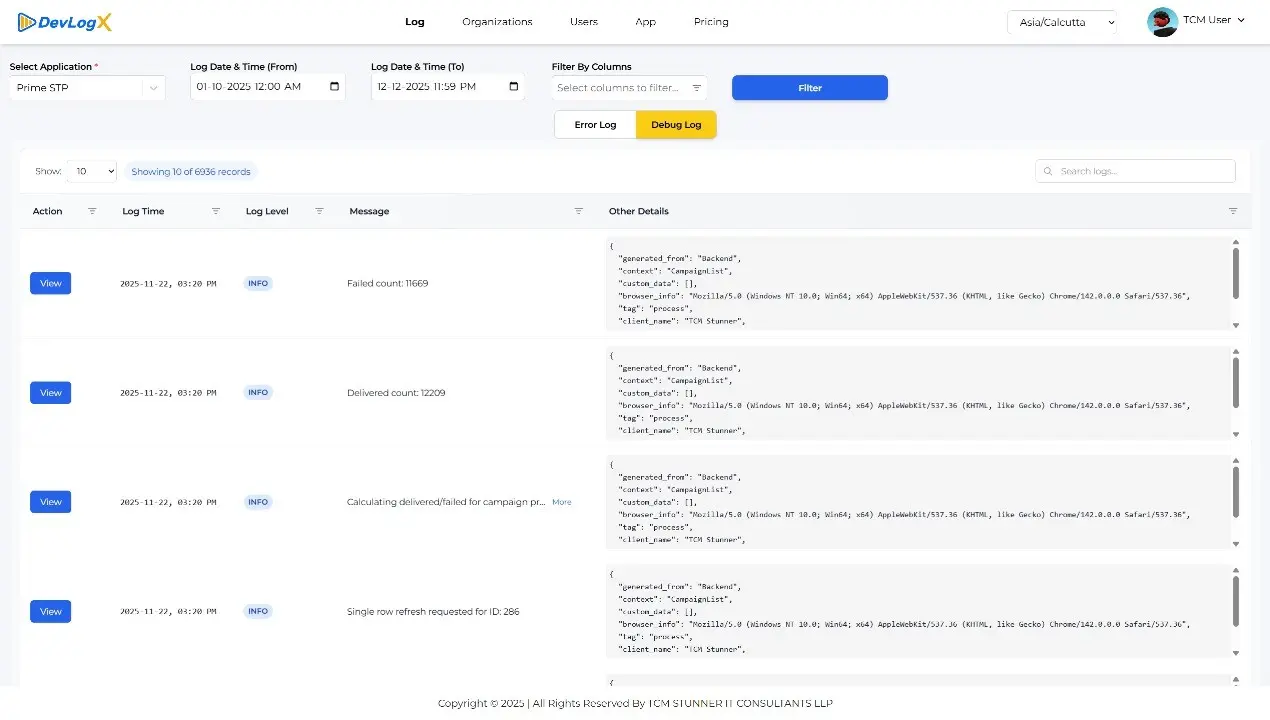Click the Log Date & Time (From) field
Image resolution: width=1270 pixels, height=720 pixels.
(268, 87)
